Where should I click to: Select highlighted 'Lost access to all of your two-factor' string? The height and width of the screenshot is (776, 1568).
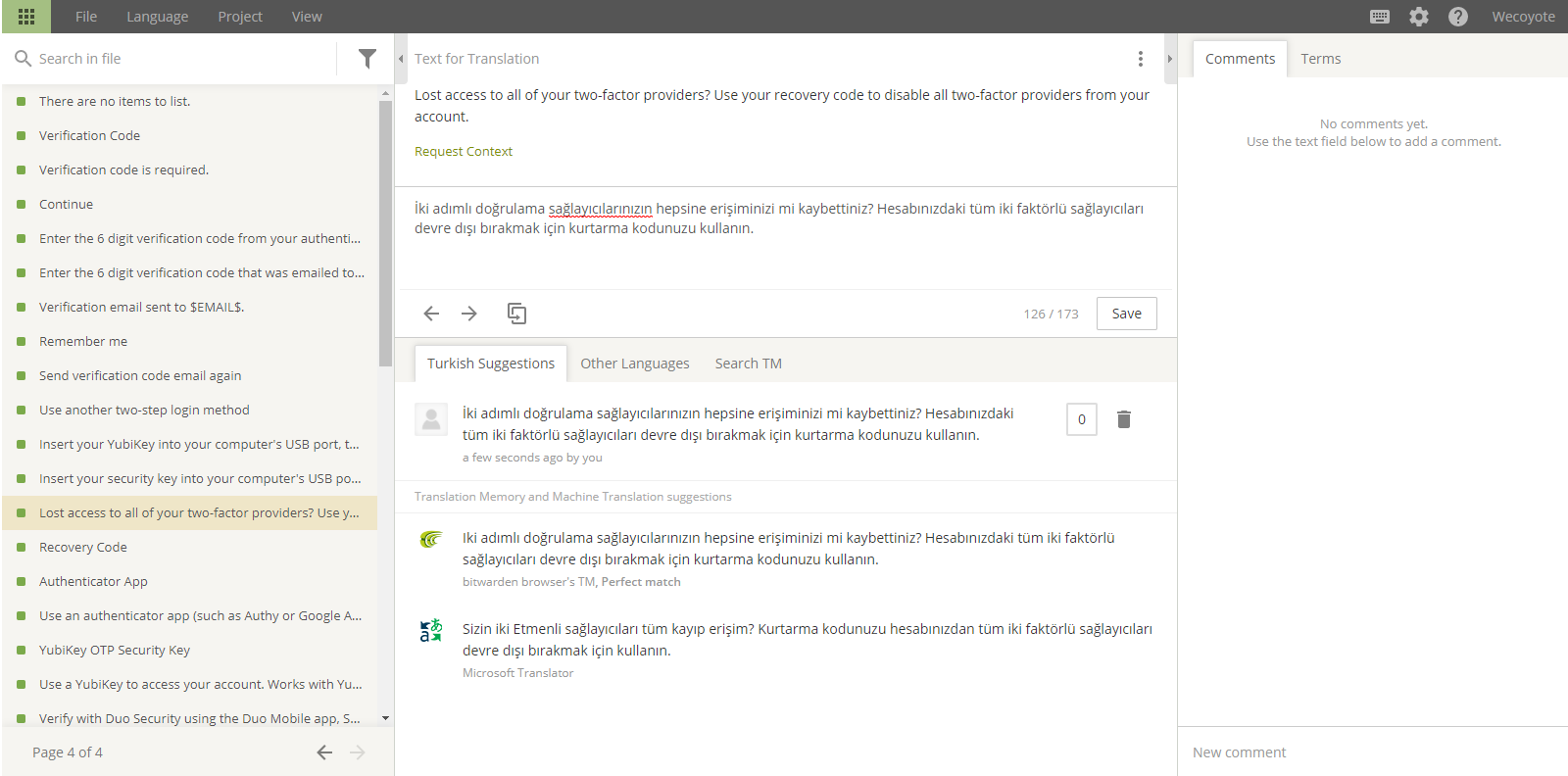click(x=190, y=512)
